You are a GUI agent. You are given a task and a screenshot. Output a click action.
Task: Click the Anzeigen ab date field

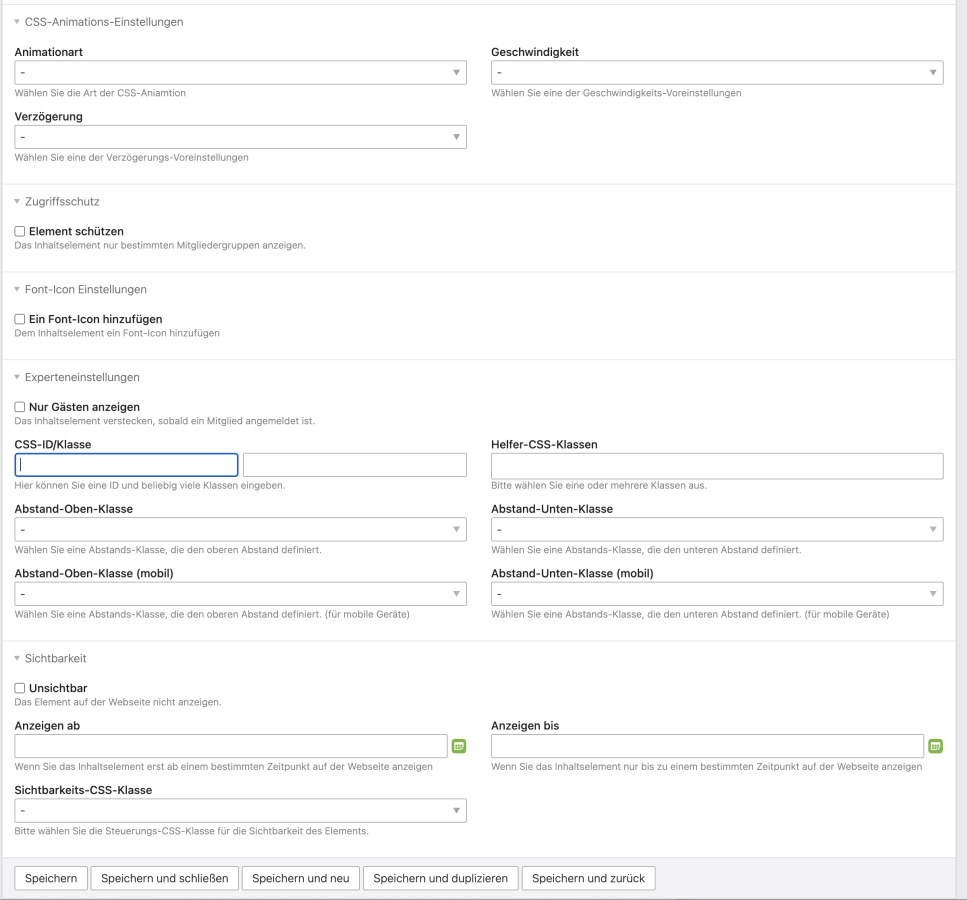(x=231, y=746)
